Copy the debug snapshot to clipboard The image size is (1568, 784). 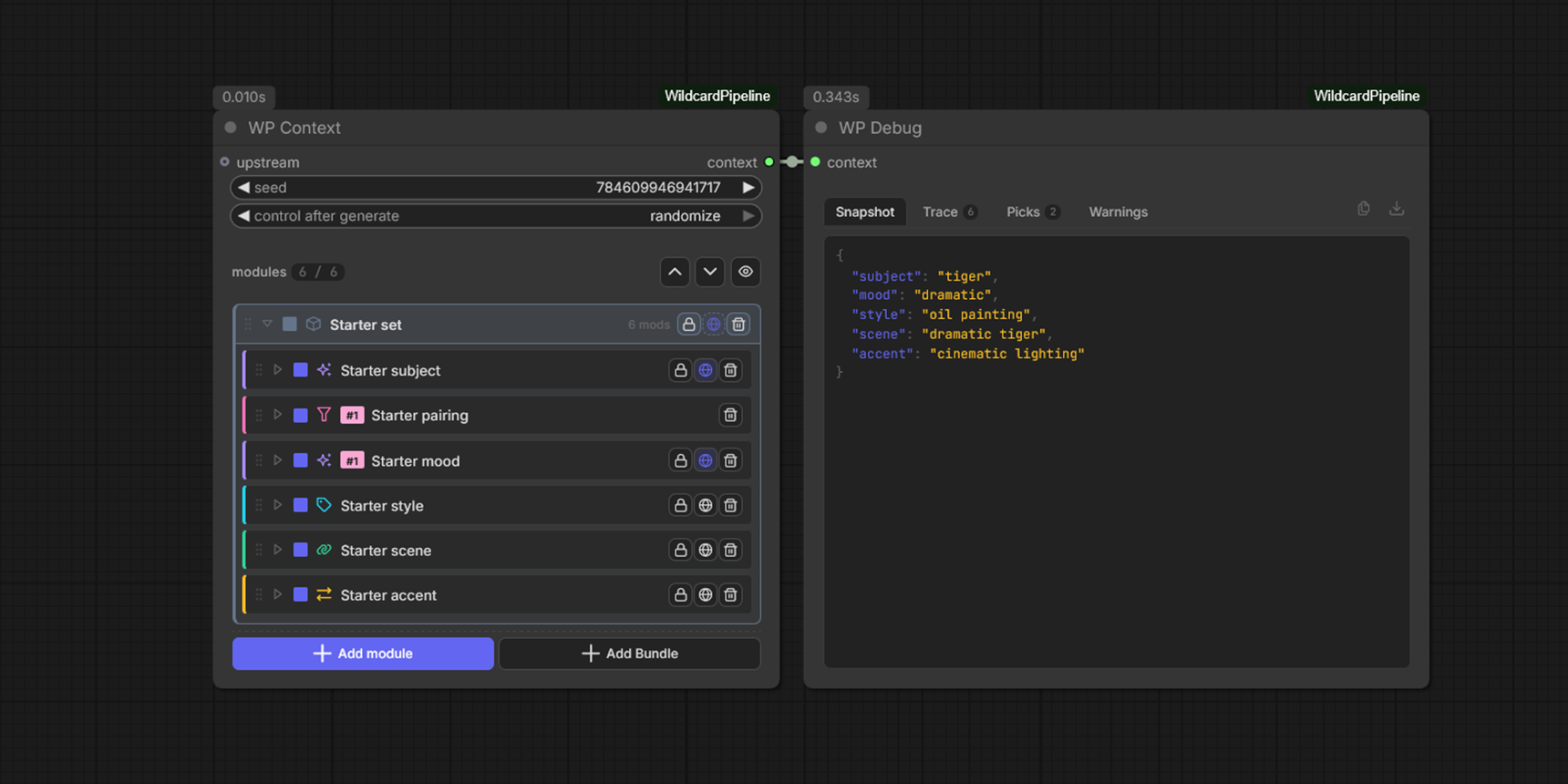(1364, 209)
